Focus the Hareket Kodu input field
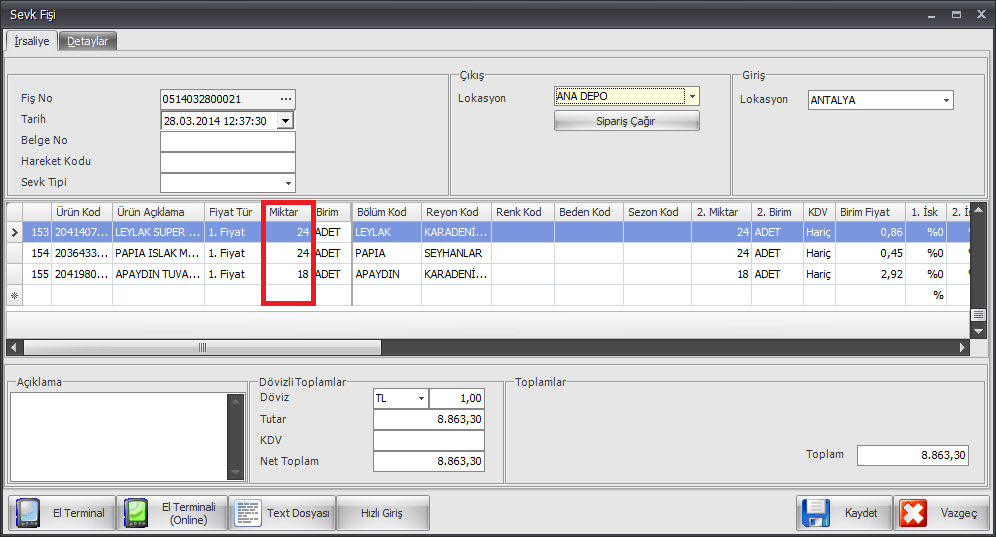The height and width of the screenshot is (537, 996). 227,162
